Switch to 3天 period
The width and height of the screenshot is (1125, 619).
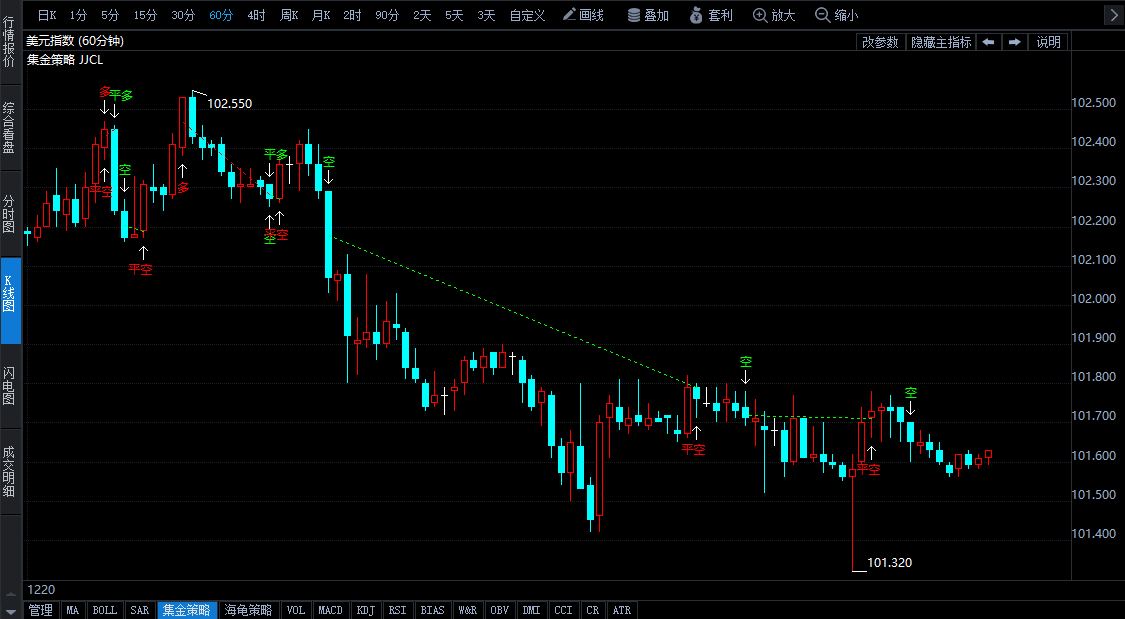click(486, 15)
